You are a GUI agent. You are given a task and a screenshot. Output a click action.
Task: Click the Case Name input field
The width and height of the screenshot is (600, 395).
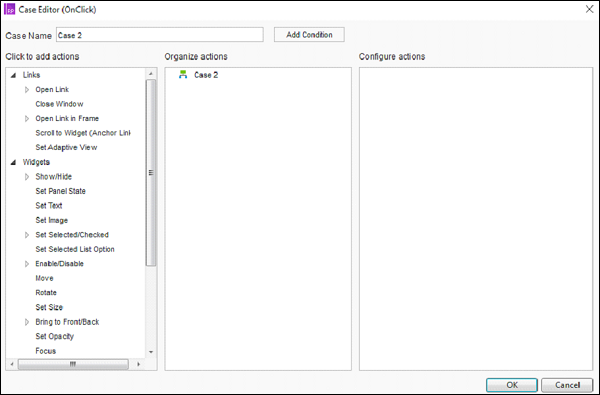coord(160,35)
